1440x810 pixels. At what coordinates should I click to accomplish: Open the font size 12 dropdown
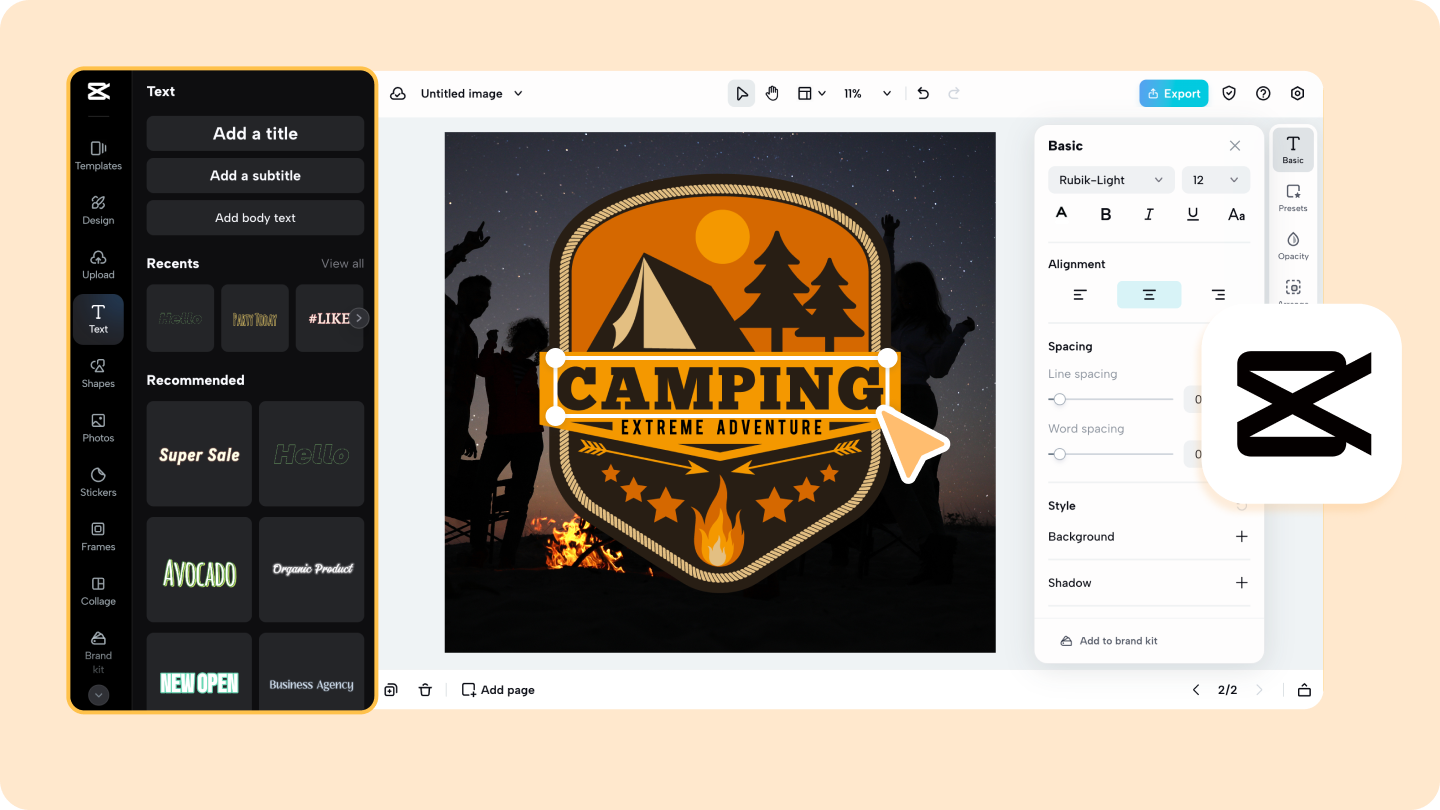pos(1216,180)
